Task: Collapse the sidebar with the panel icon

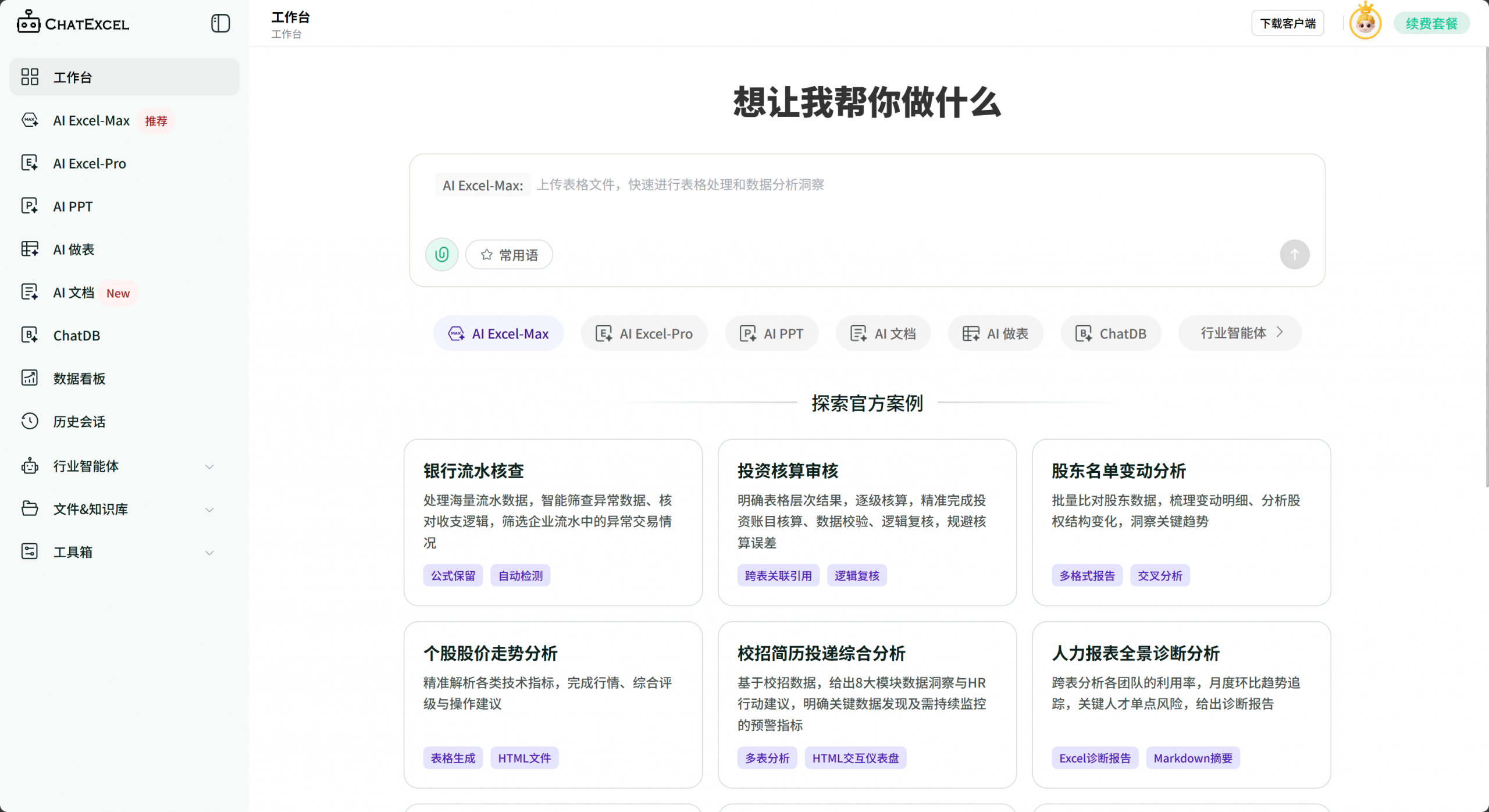Action: coord(220,23)
